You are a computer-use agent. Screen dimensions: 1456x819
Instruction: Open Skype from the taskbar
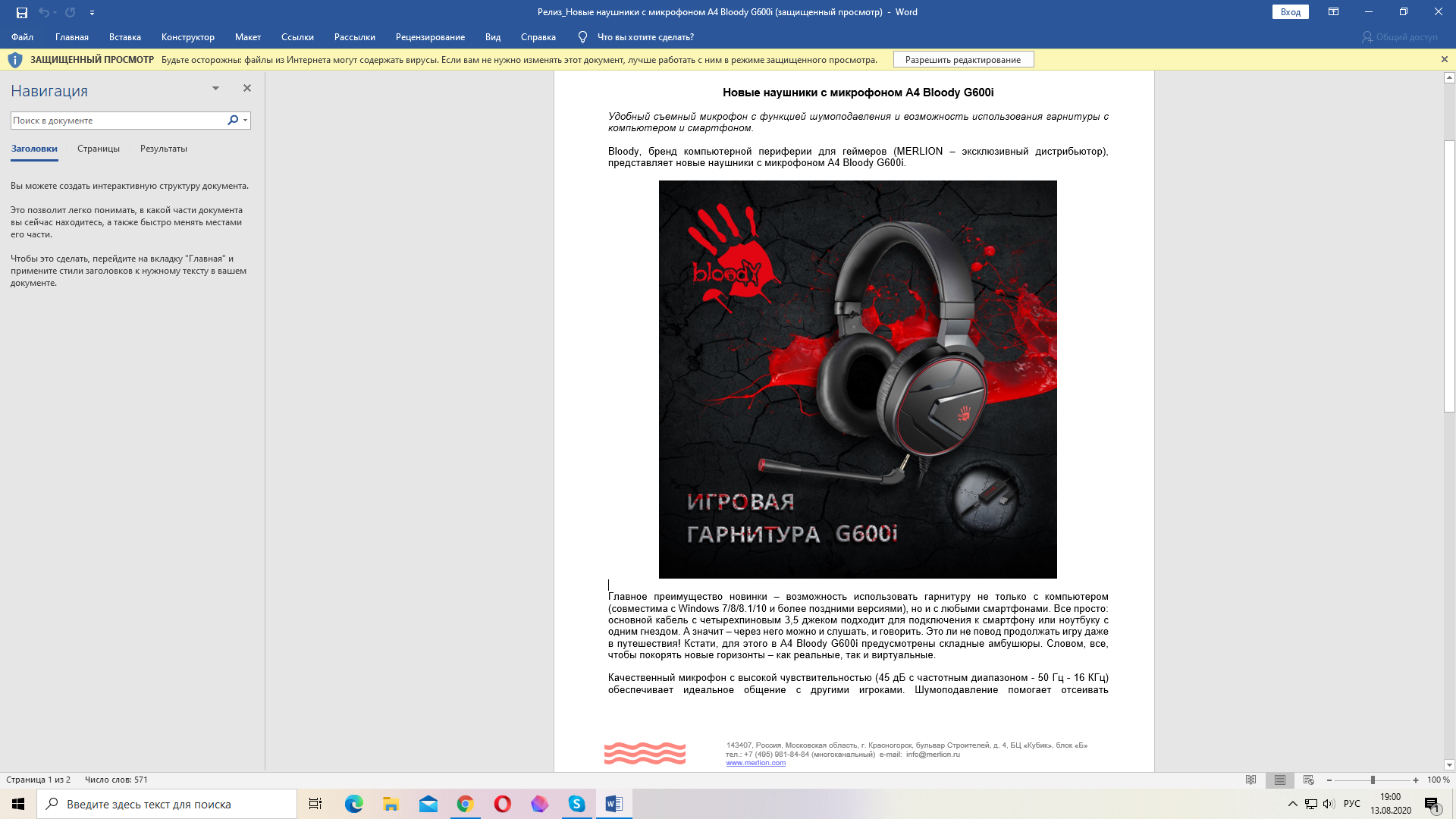pyautogui.click(x=576, y=804)
